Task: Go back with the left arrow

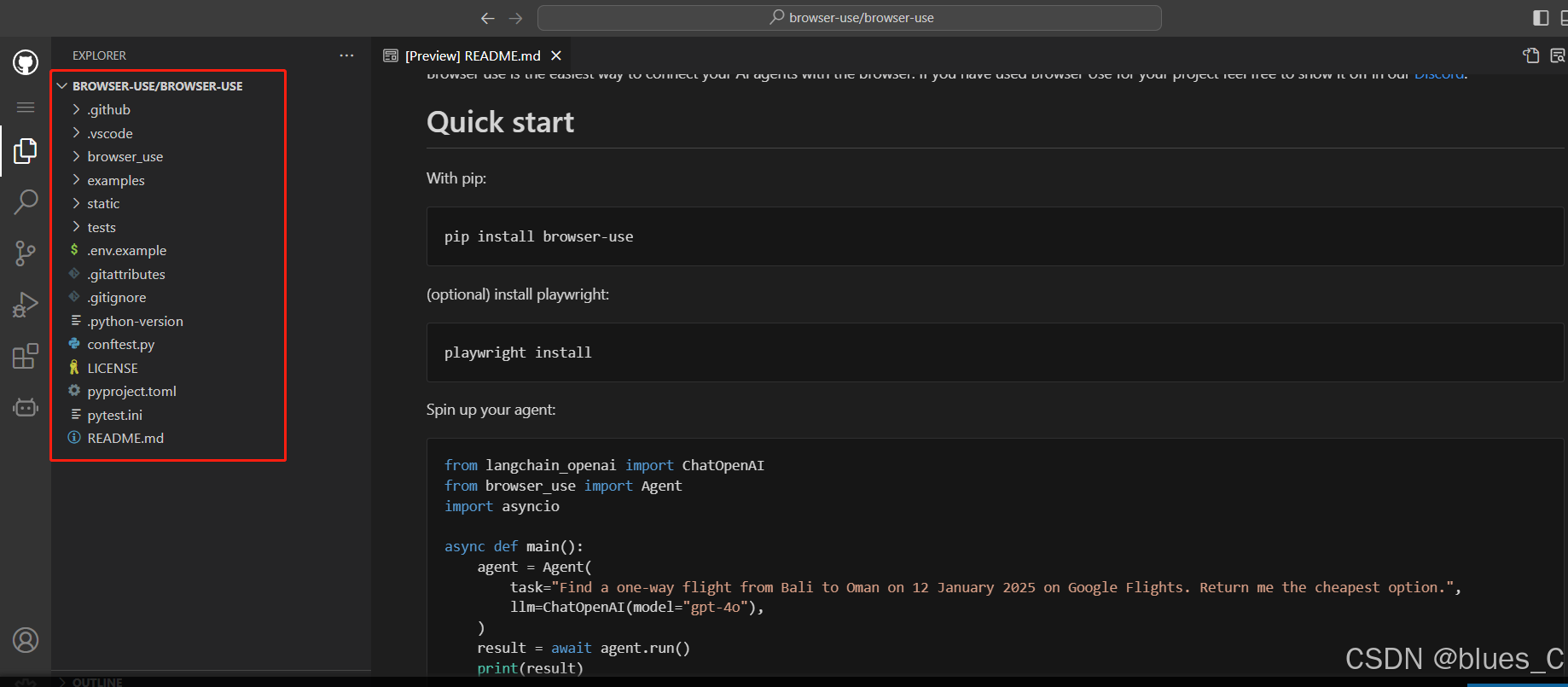Action: [x=488, y=18]
